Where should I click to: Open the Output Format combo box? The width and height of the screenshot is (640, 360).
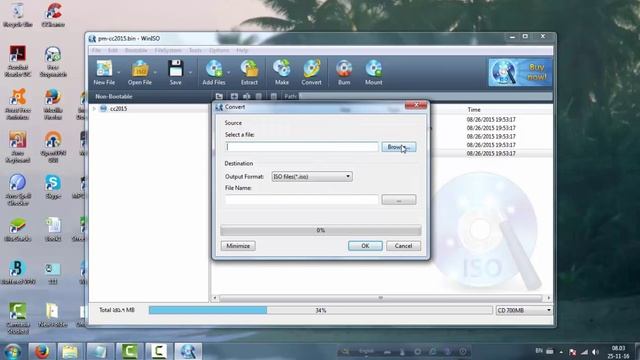click(x=312, y=176)
